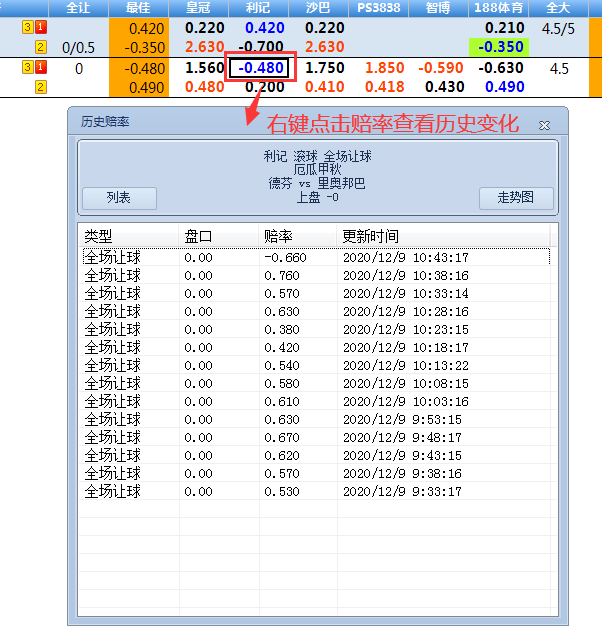Select the row with odds 0.420 at 10:18:17
The height and width of the screenshot is (640, 602).
pyautogui.click(x=316, y=347)
